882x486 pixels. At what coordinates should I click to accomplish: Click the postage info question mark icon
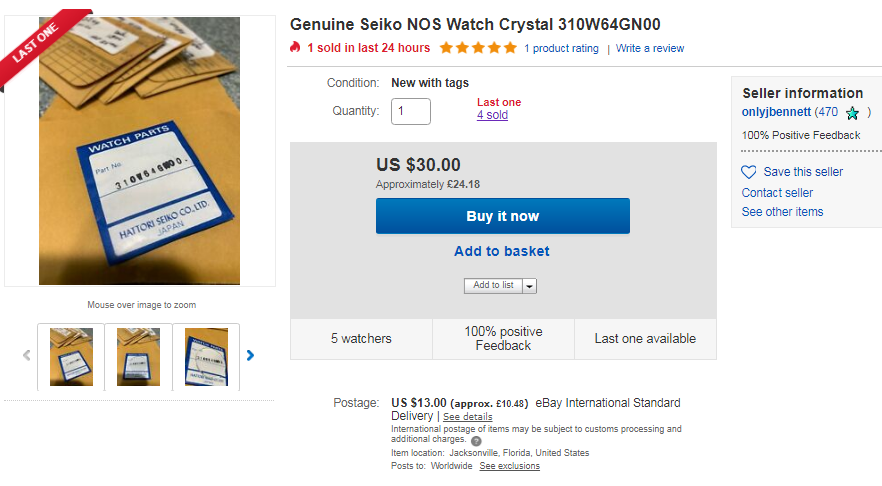(x=476, y=440)
